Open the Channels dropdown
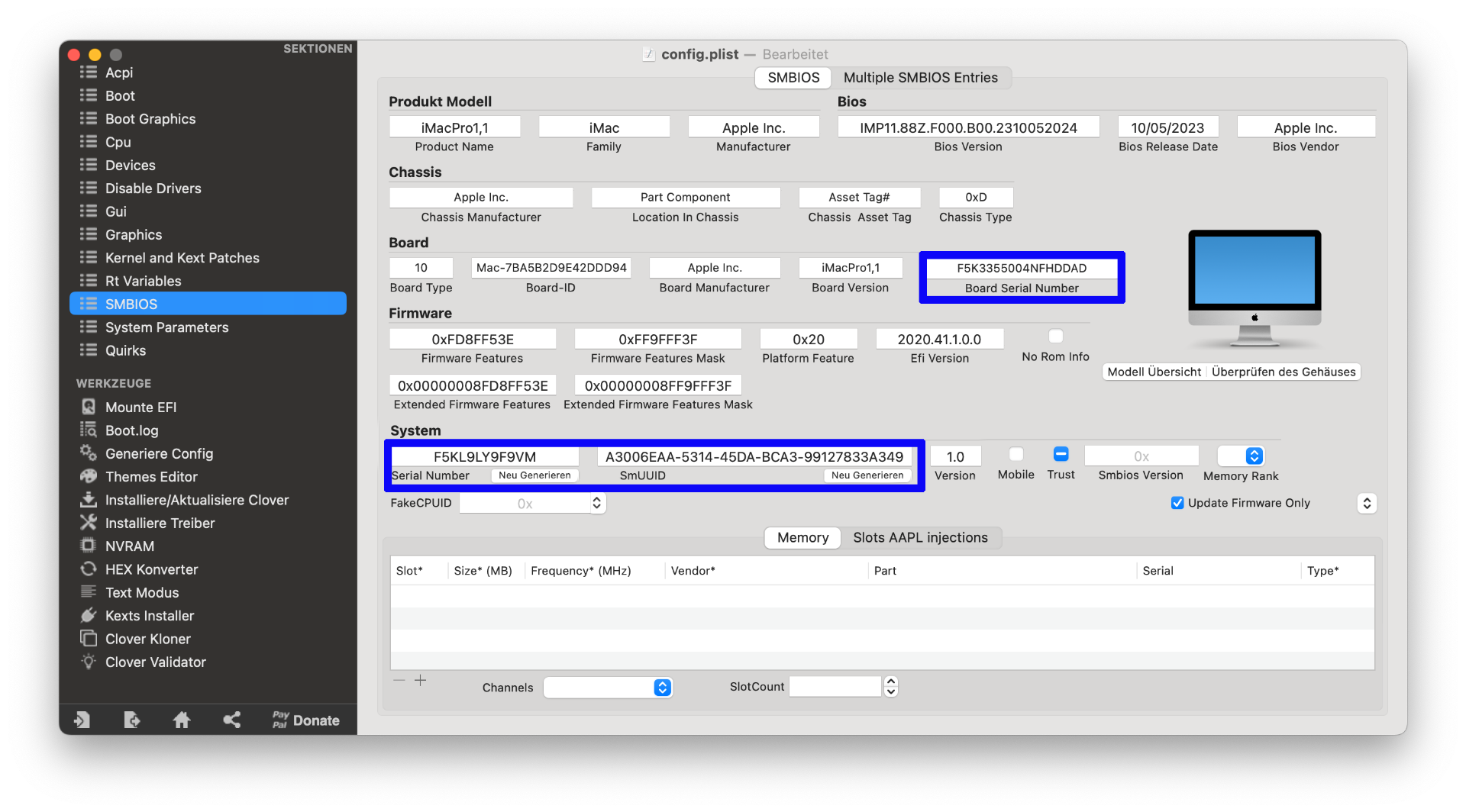 tap(608, 688)
